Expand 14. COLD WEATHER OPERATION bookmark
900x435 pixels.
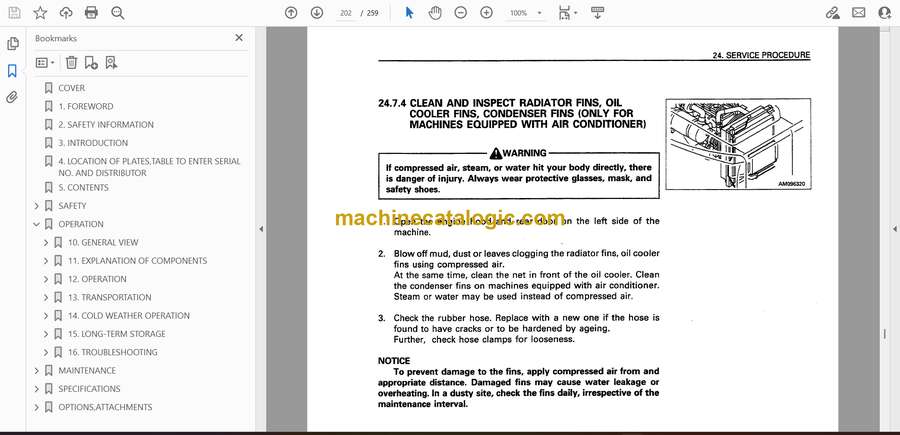pyautogui.click(x=46, y=316)
